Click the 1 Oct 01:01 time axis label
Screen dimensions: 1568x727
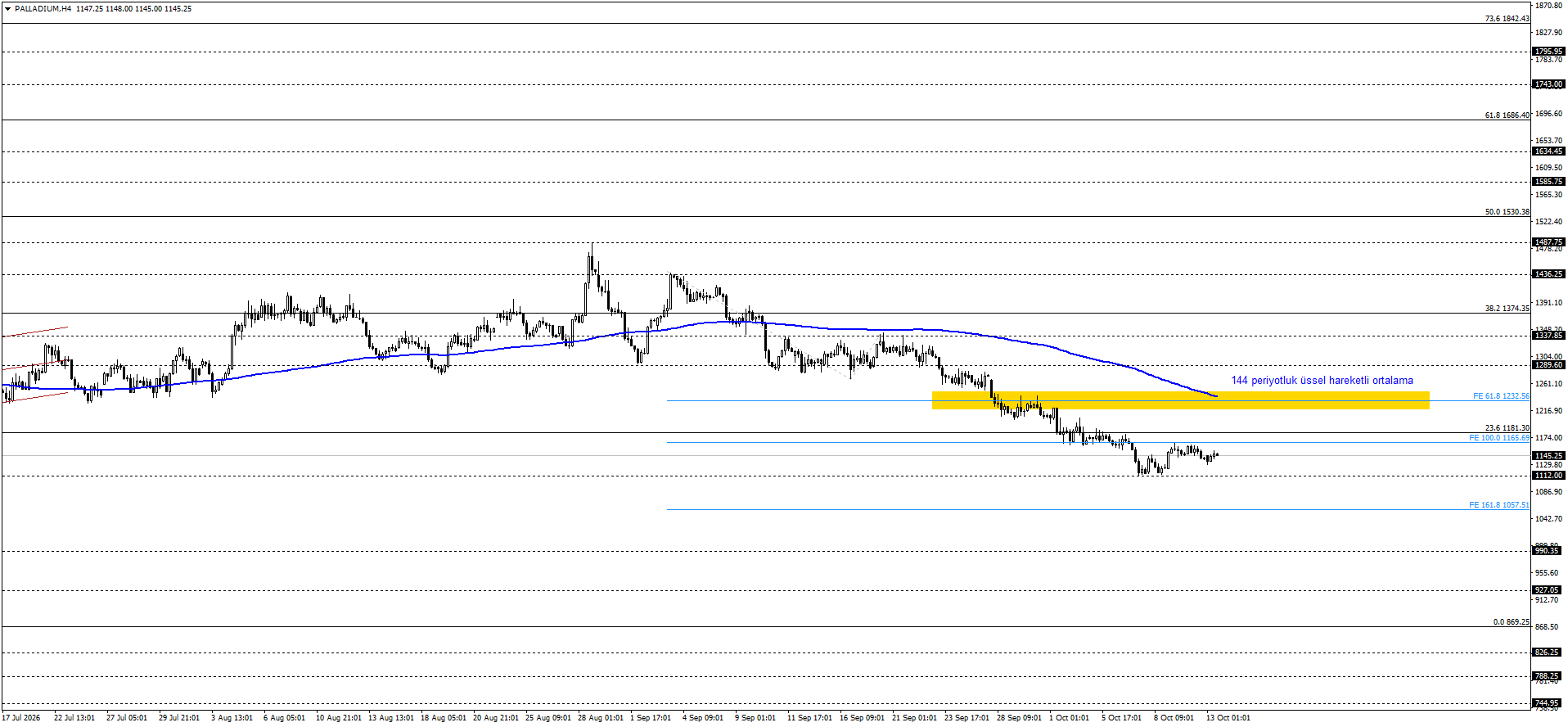tap(1069, 718)
